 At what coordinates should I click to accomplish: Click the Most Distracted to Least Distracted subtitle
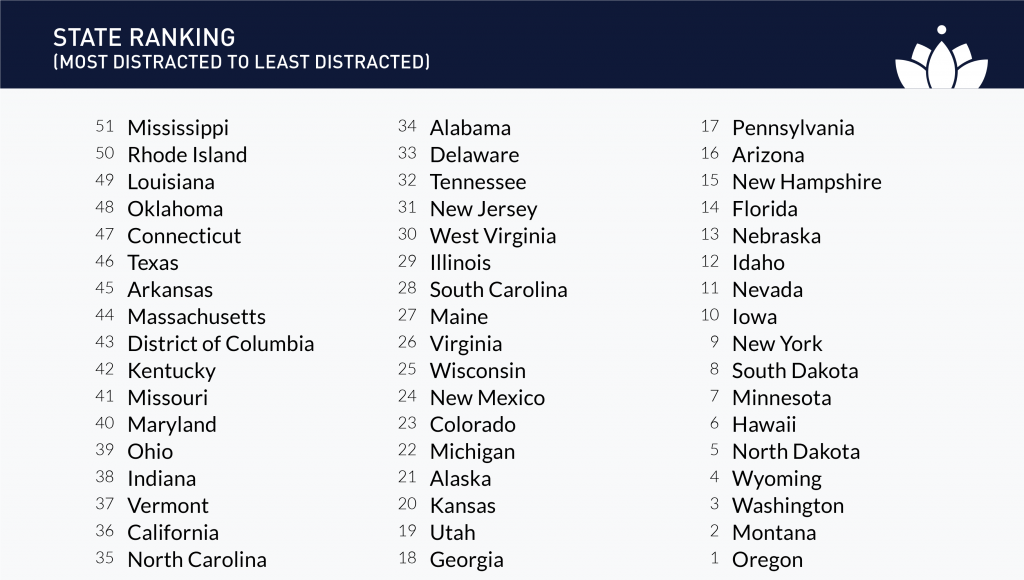[x=242, y=62]
